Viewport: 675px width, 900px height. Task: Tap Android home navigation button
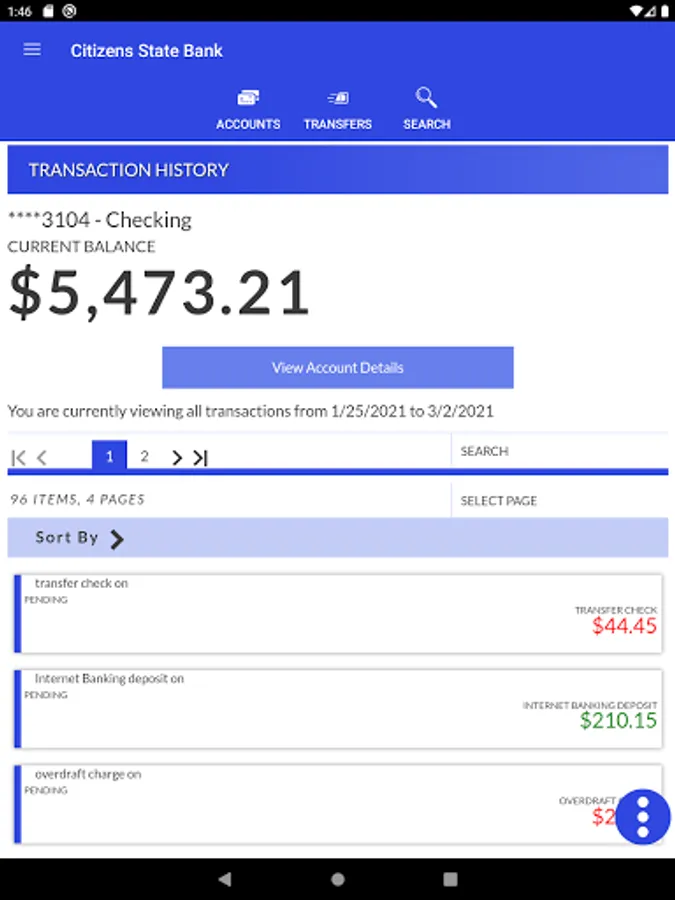[338, 879]
